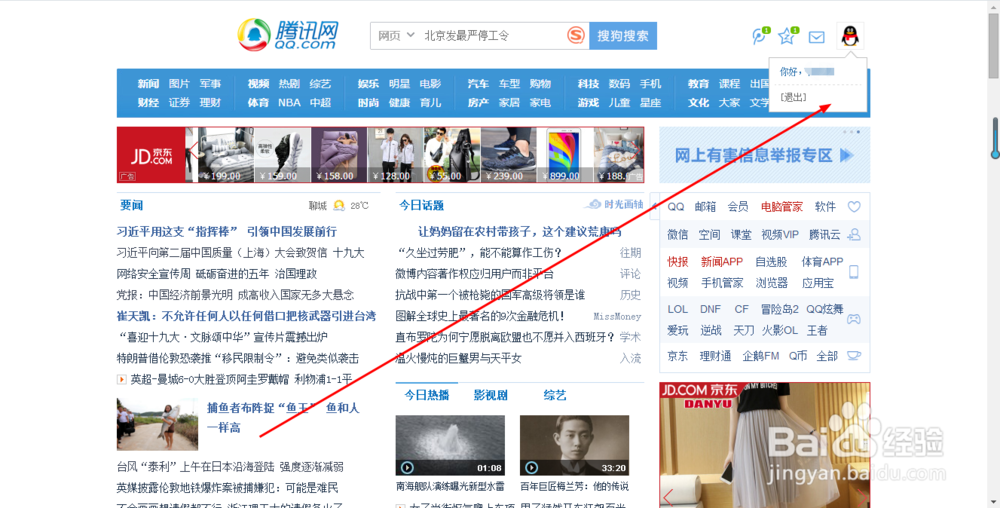Open NBA in the navigation bar
Viewport: 1000px width, 508px height.
tap(289, 102)
